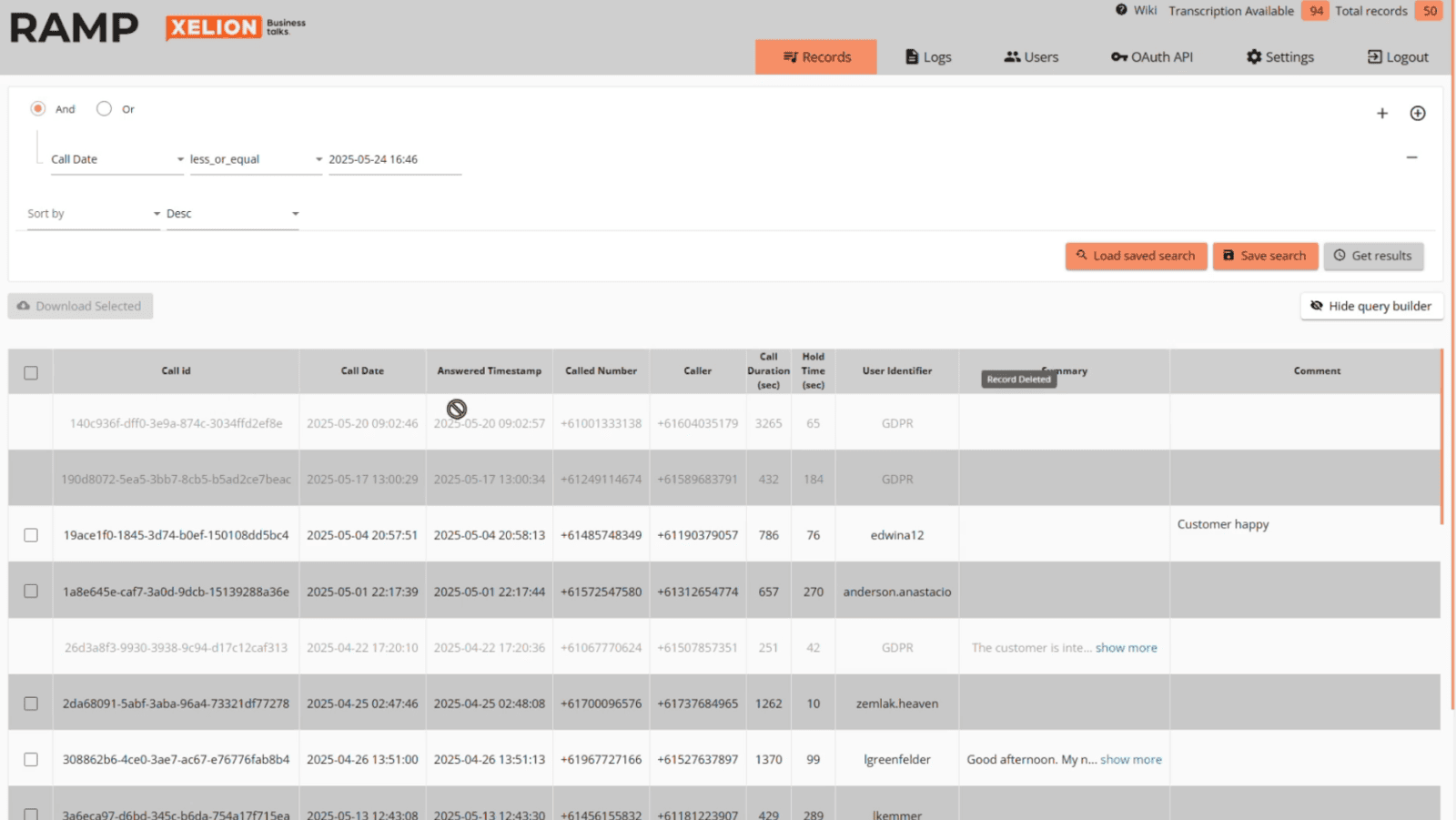Viewport: 1456px width, 820px height.
Task: Open Users page via people icon
Action: [1012, 56]
